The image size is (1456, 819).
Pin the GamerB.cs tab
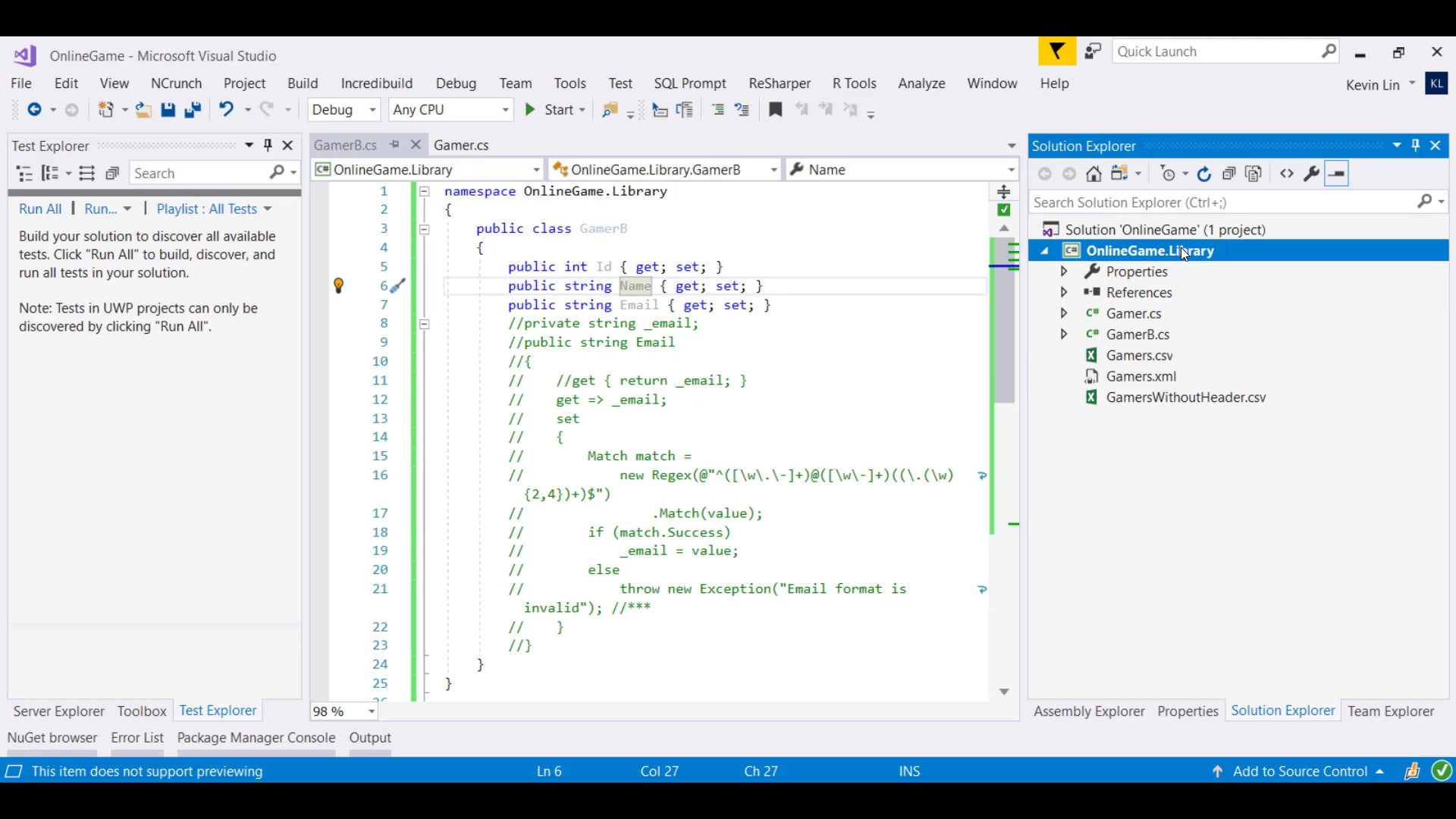tap(395, 145)
